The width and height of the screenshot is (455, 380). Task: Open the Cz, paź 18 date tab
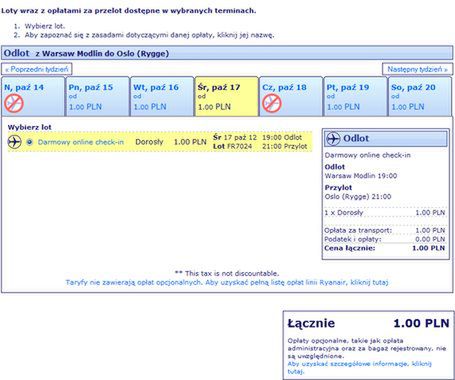click(291, 96)
